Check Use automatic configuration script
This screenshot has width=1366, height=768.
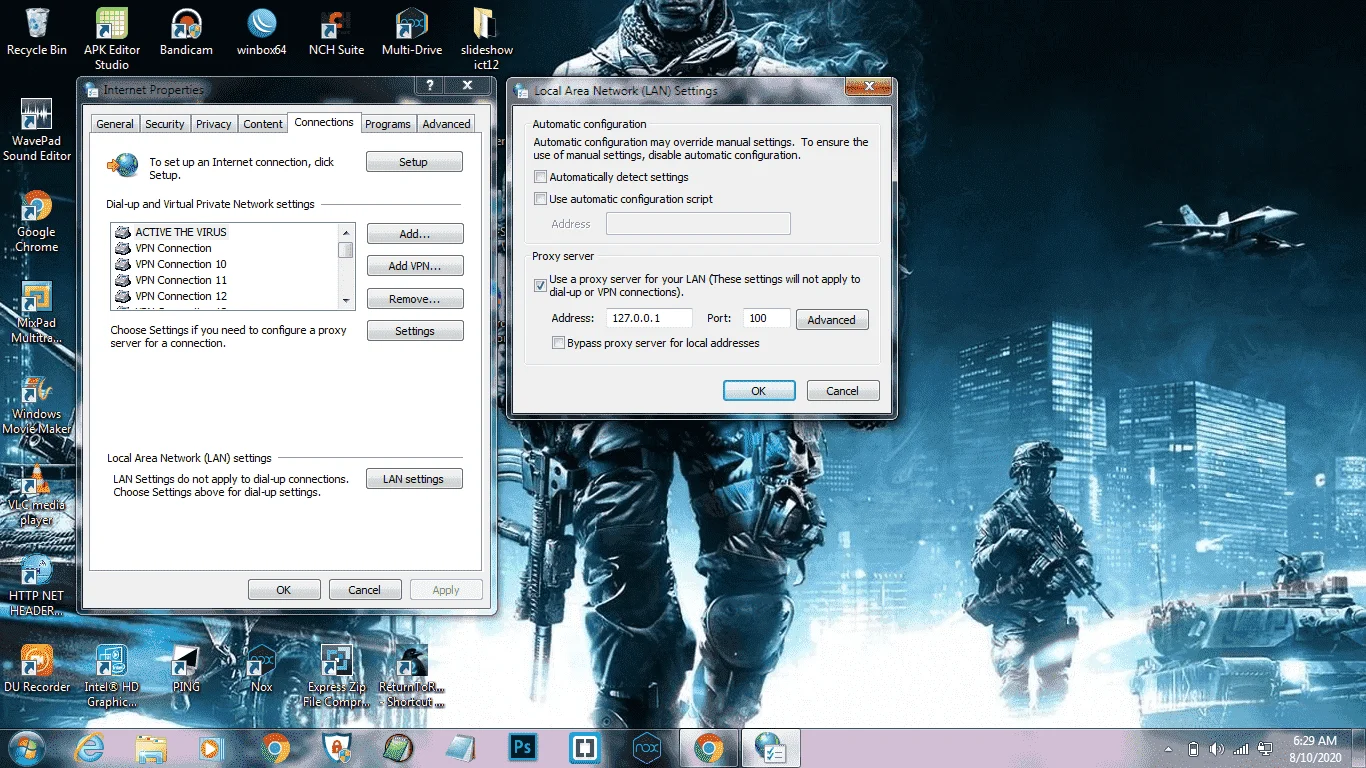click(x=541, y=199)
